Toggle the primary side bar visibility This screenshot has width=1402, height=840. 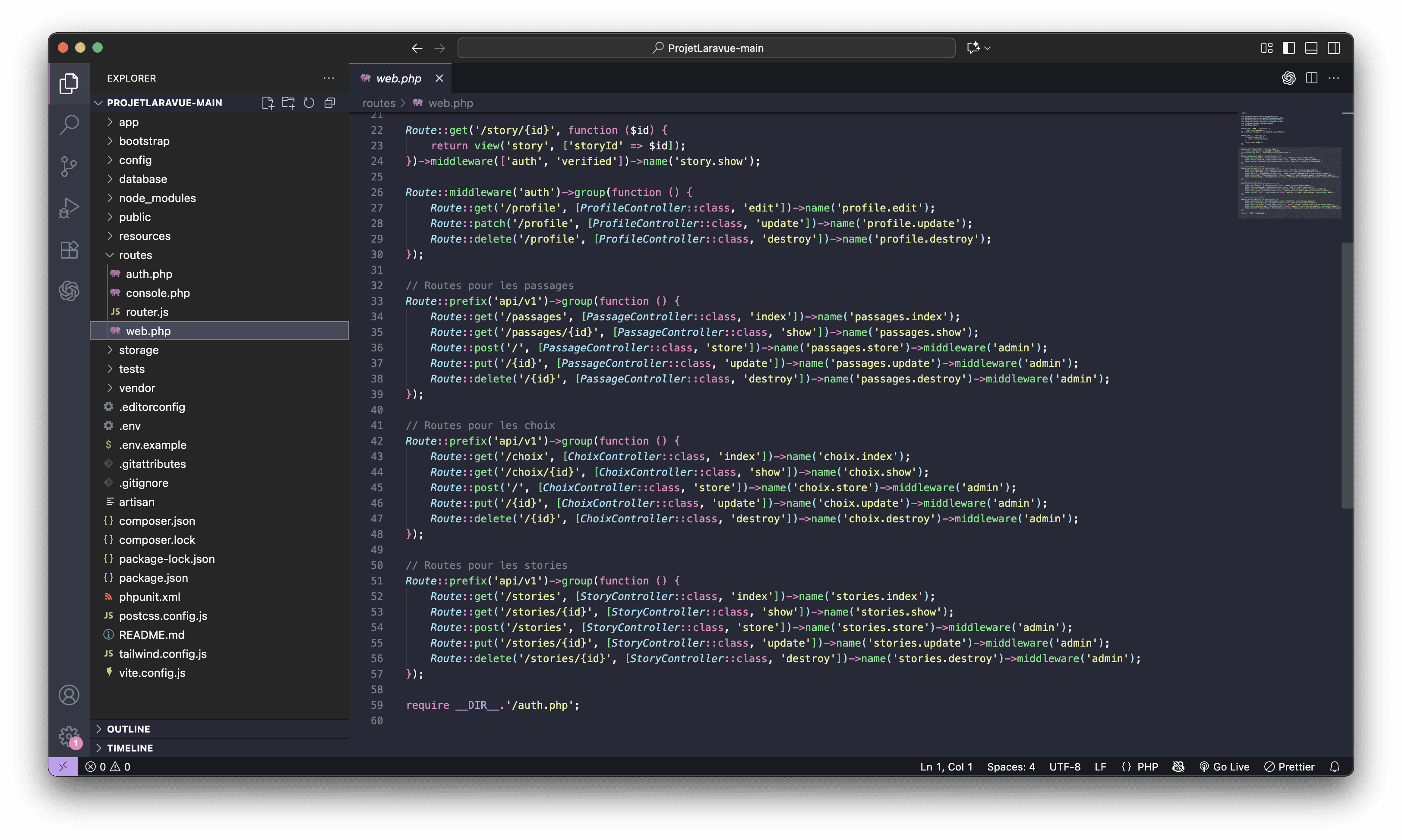click(1289, 48)
